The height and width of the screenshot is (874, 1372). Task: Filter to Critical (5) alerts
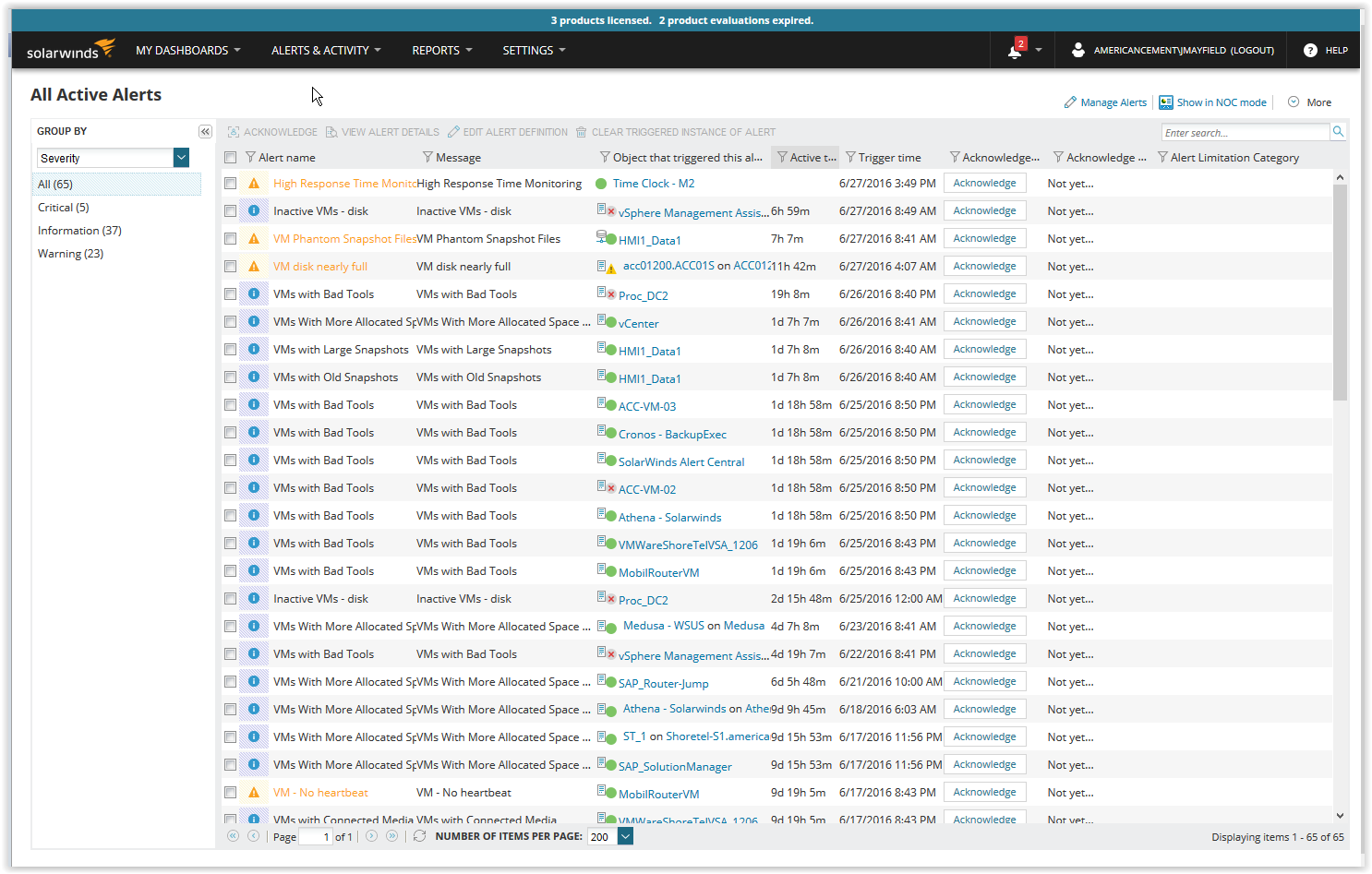click(64, 208)
